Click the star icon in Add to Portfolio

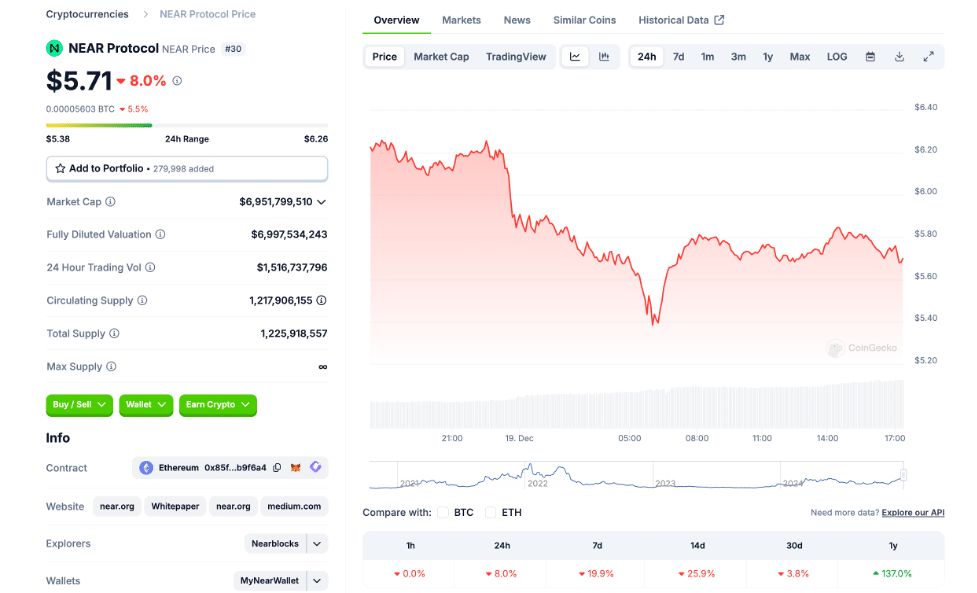click(x=60, y=168)
